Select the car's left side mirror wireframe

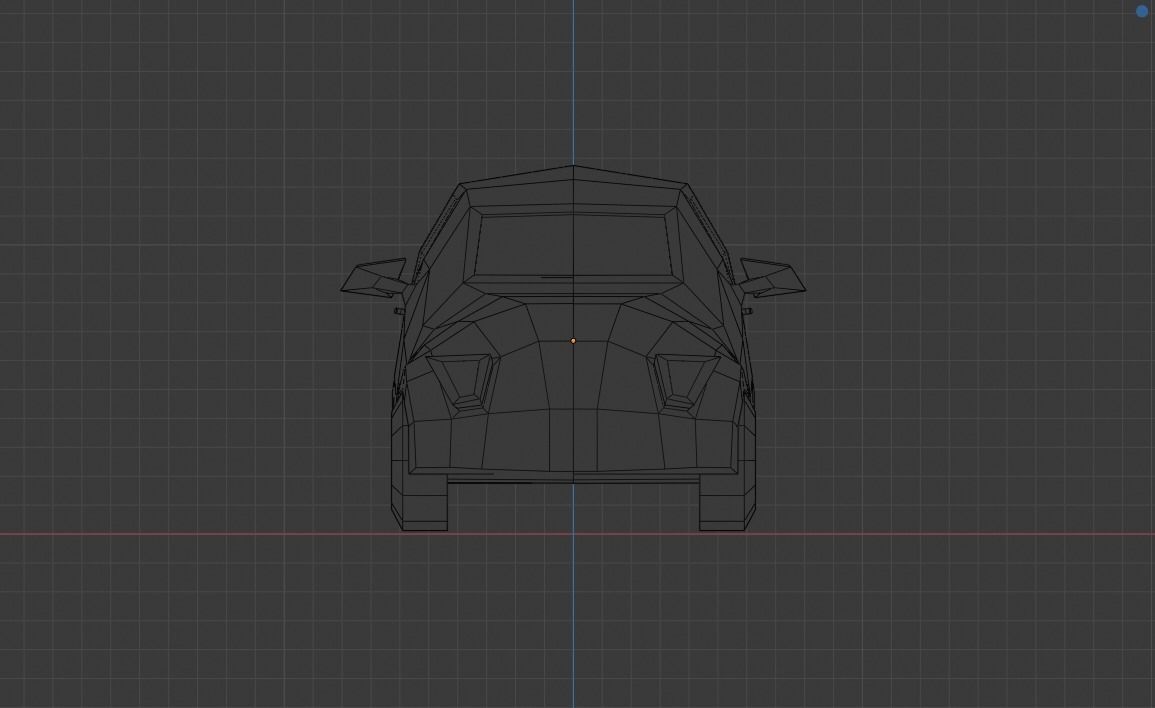click(374, 278)
